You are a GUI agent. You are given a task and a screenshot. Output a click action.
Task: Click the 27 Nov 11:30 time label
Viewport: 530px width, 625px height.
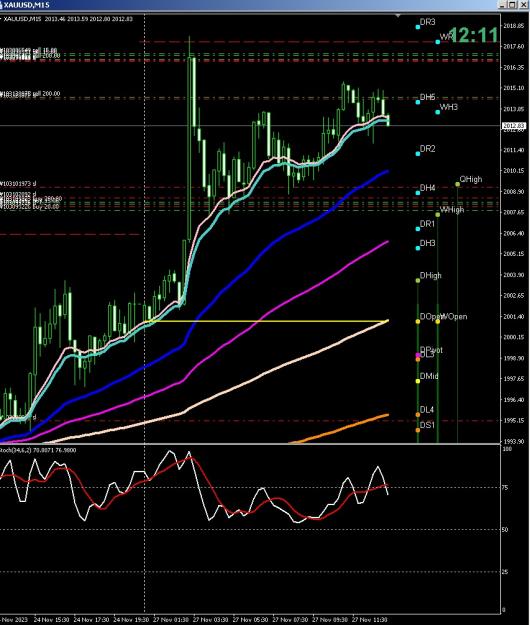369,620
